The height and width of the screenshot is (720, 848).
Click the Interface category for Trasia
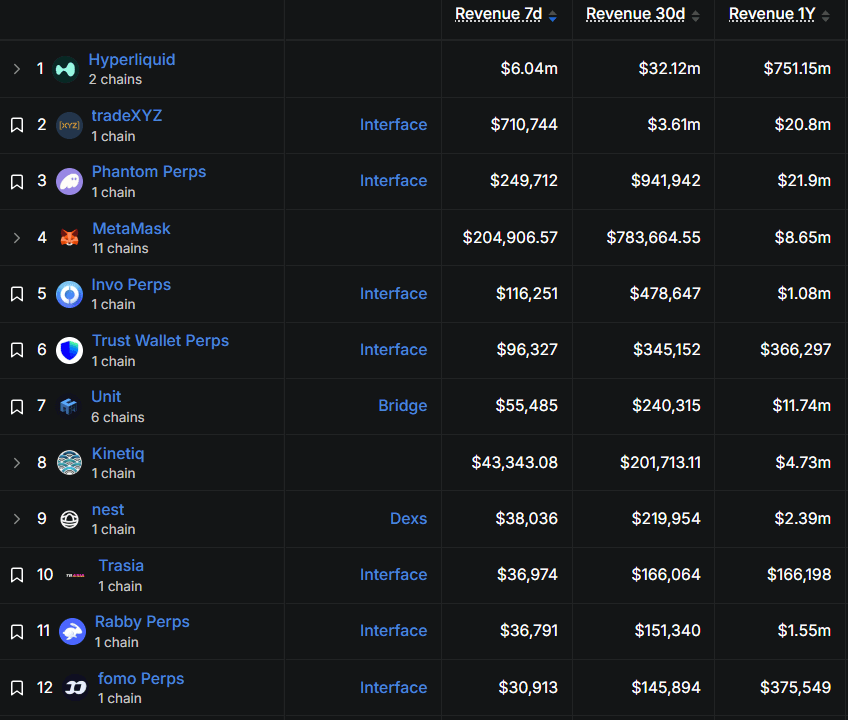pyautogui.click(x=394, y=574)
